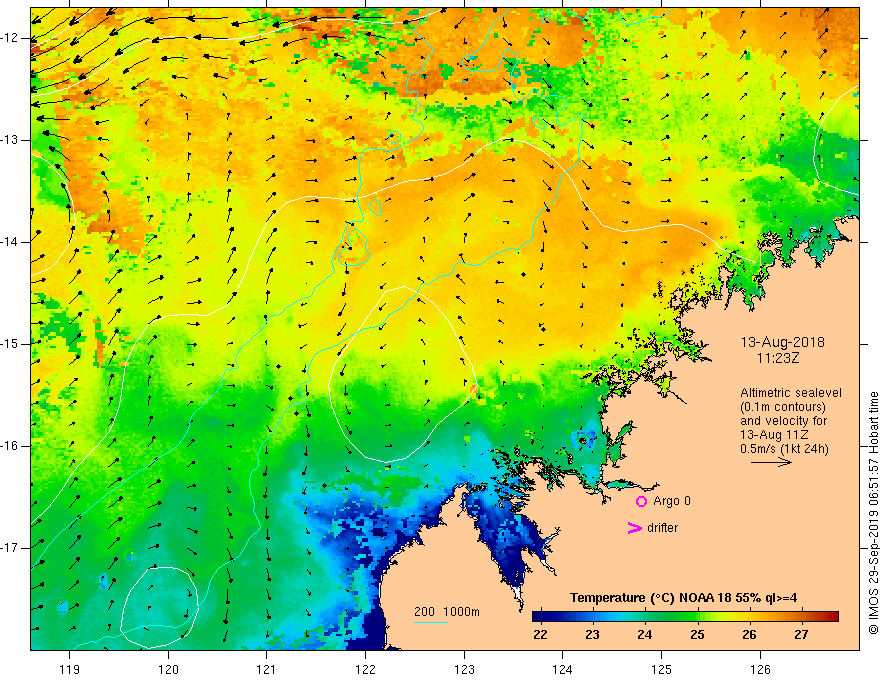This screenshot has height=680, width=880.
Task: Click the '(0.1m contours)' text
Action: click(783, 407)
